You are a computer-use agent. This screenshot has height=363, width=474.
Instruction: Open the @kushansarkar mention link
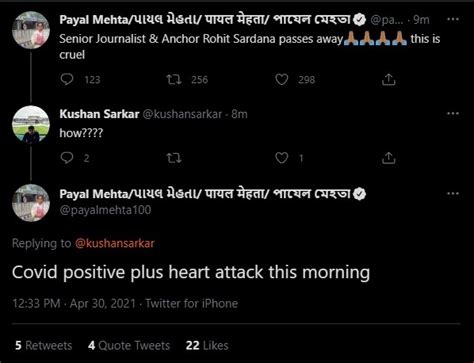tap(115, 243)
